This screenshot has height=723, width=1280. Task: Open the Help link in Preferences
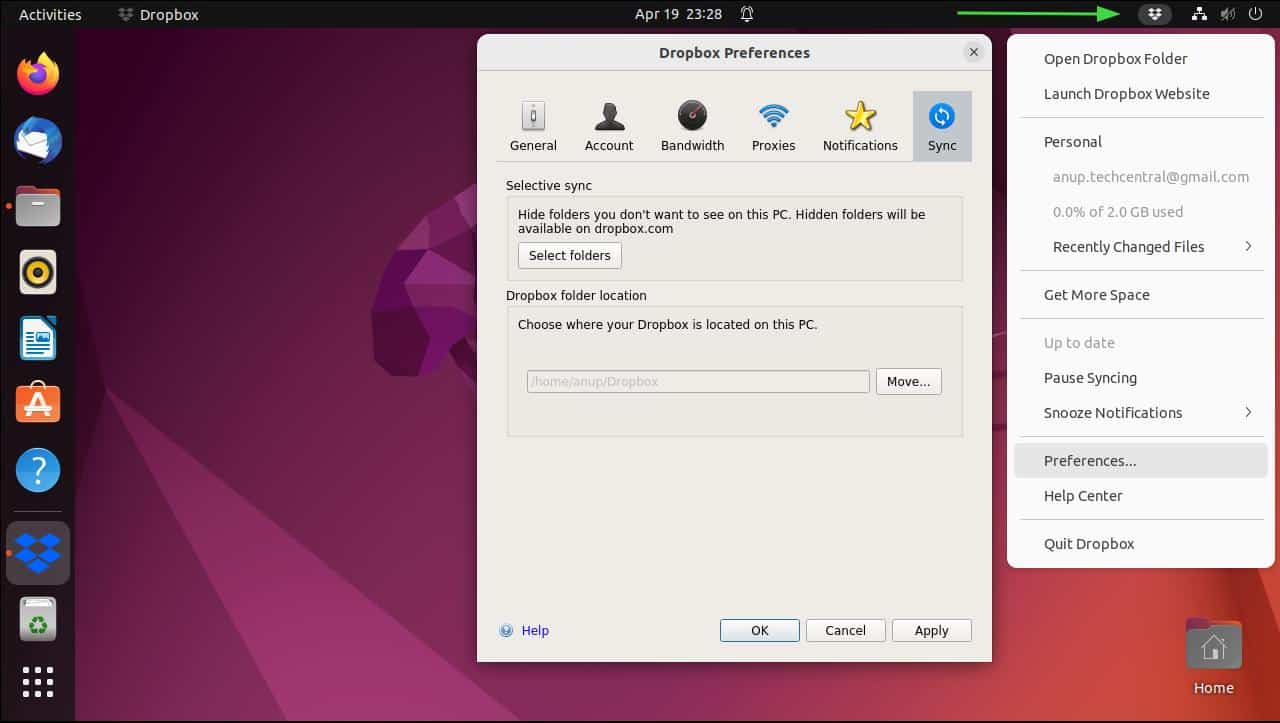(535, 631)
